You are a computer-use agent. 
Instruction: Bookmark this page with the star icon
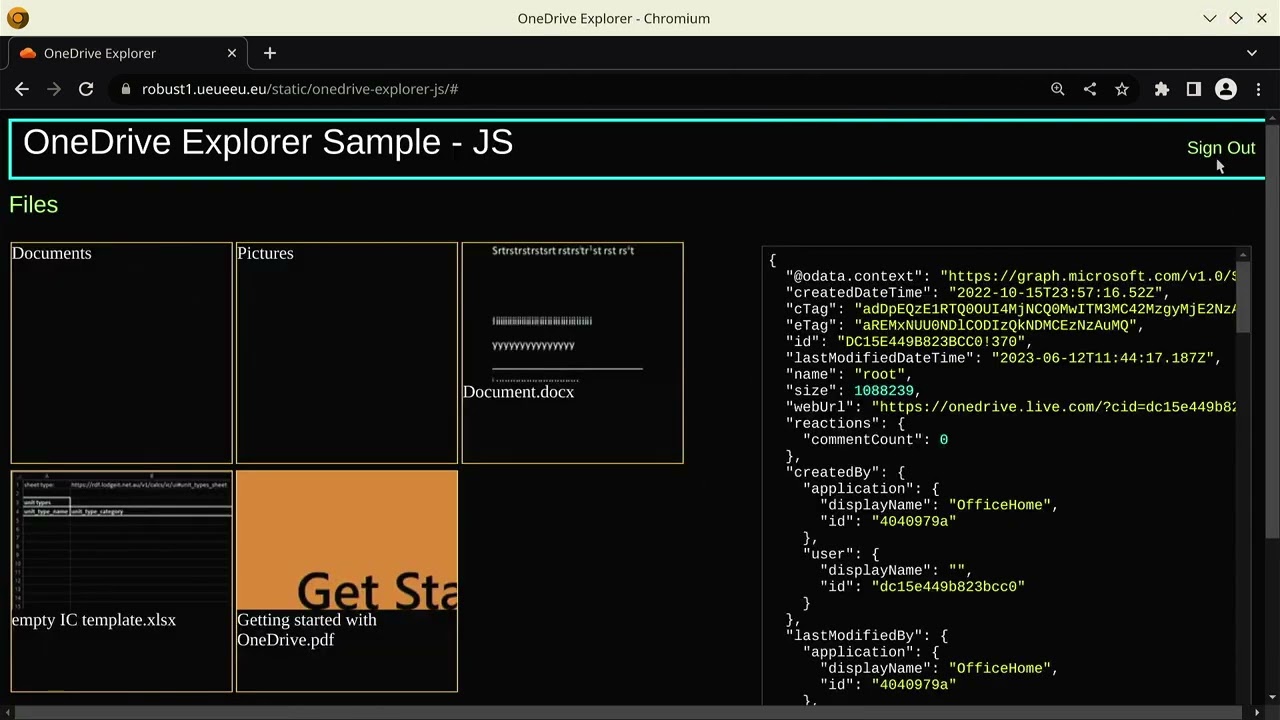point(1122,89)
